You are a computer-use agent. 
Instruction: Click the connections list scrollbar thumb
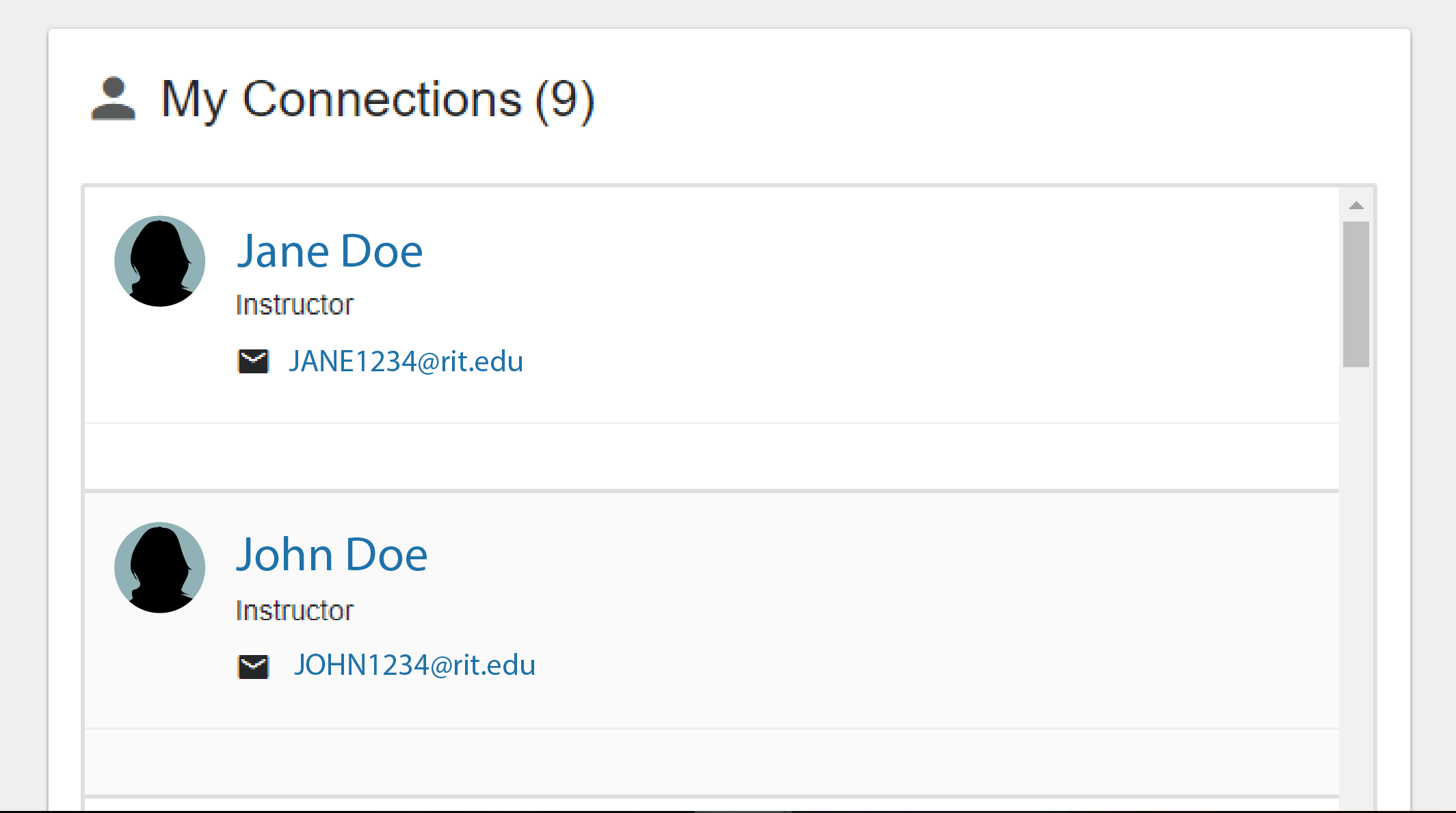(x=1355, y=294)
